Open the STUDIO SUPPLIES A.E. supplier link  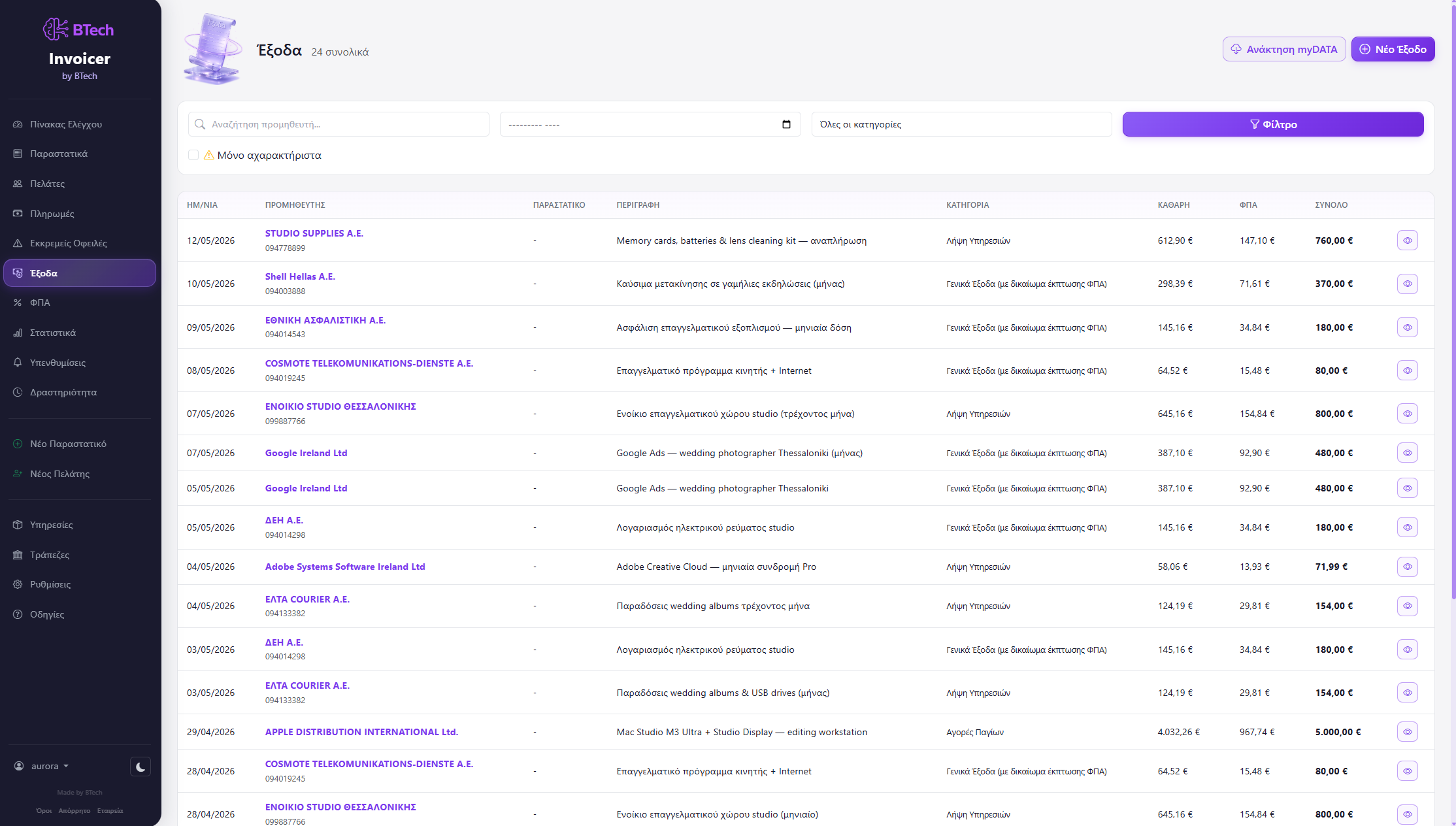coord(314,233)
